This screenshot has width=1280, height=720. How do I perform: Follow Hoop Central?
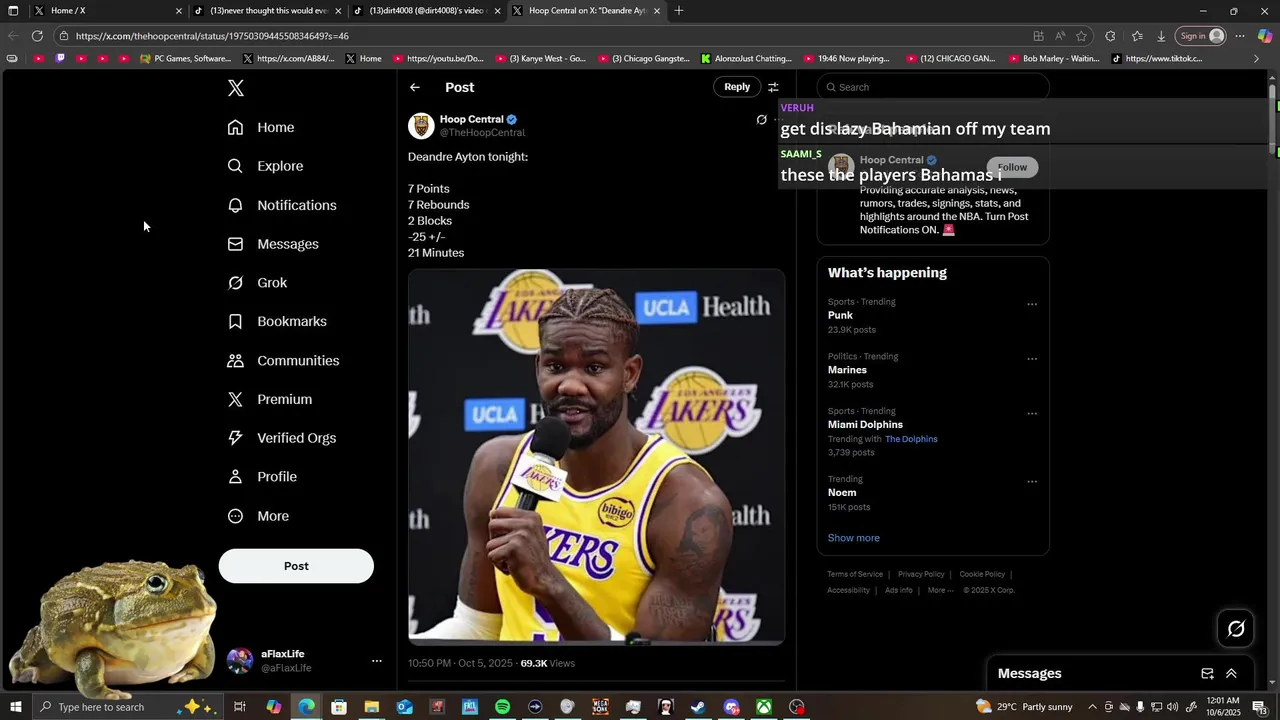point(1012,167)
